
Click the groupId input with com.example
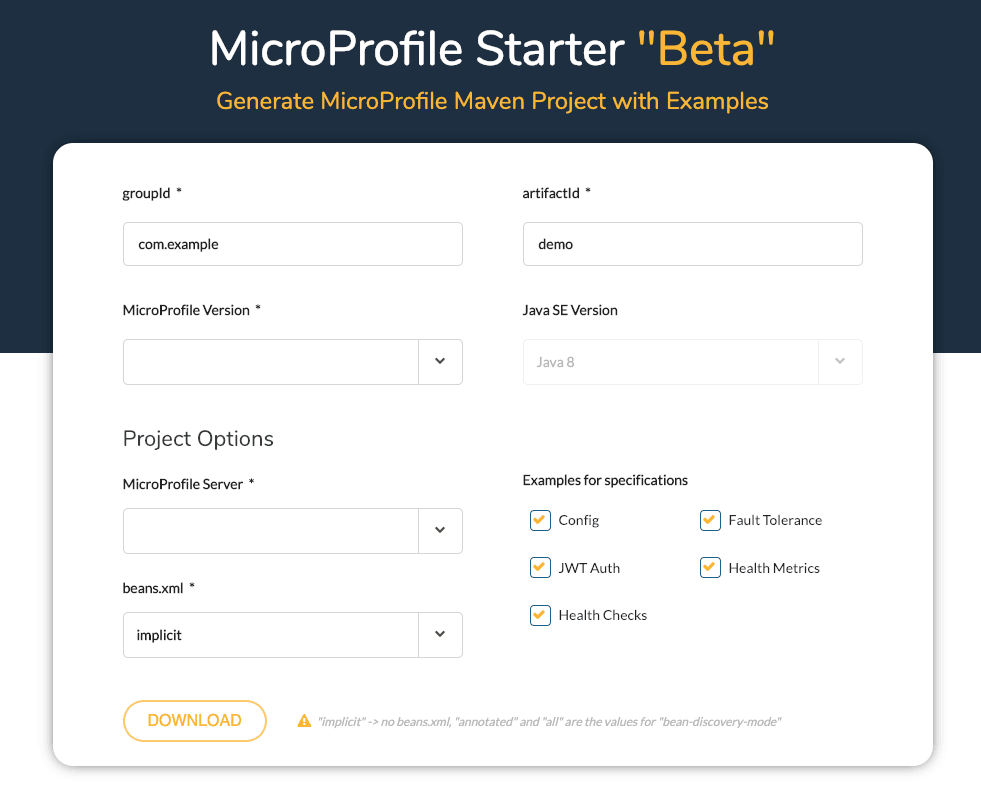pyautogui.click(x=293, y=244)
